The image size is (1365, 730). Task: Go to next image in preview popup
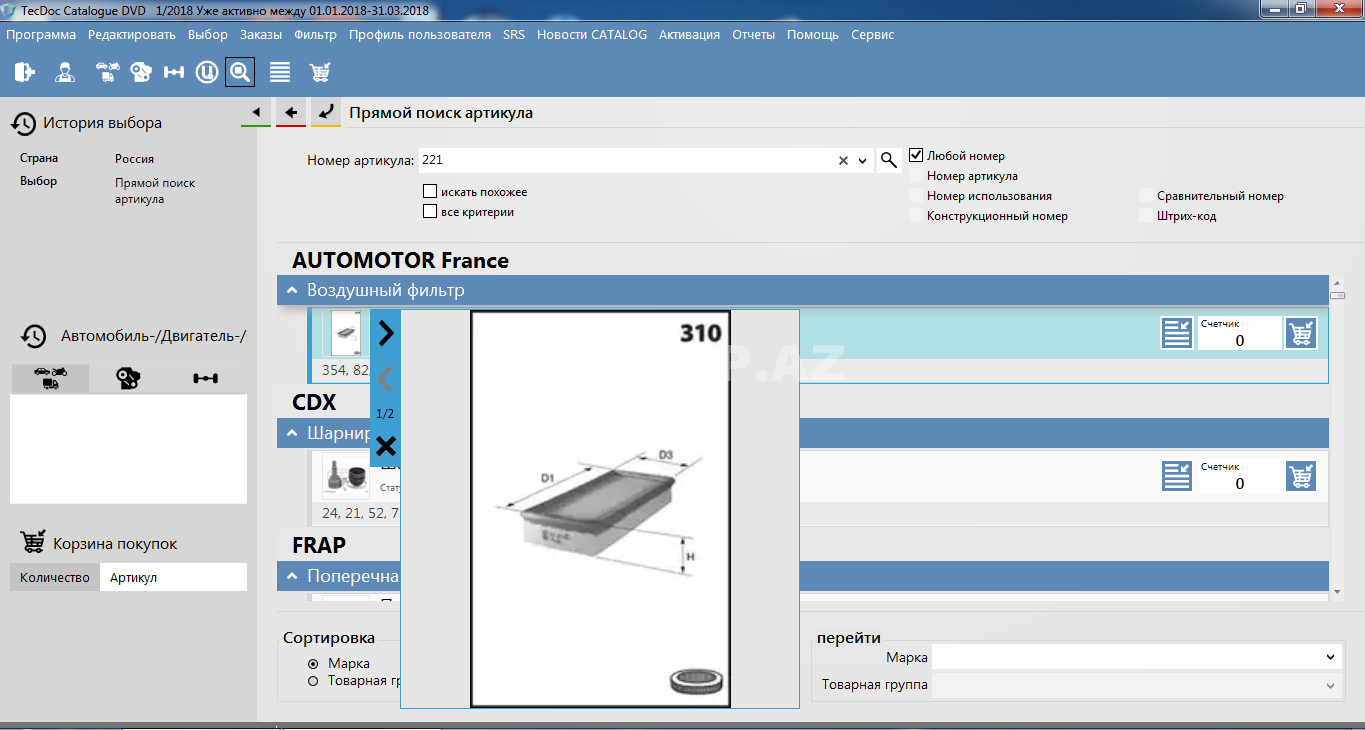[x=386, y=332]
